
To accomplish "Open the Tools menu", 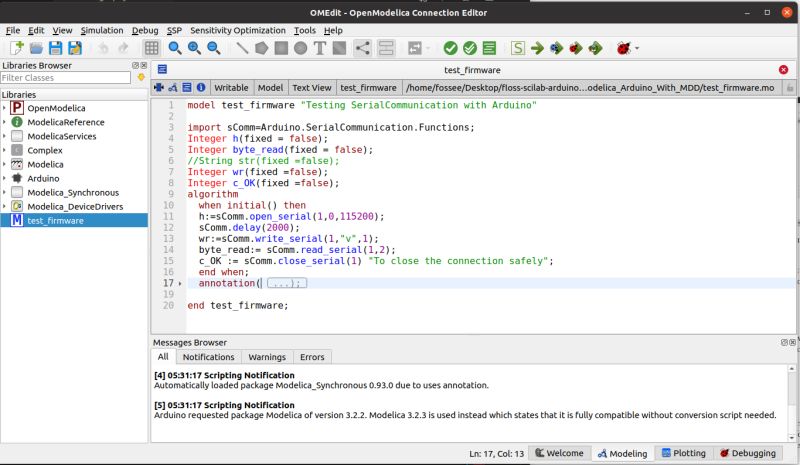I will (305, 30).
